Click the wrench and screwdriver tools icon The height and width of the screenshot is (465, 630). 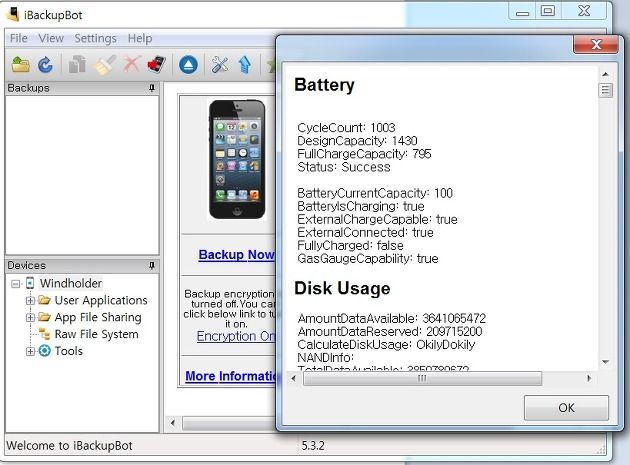pos(220,64)
